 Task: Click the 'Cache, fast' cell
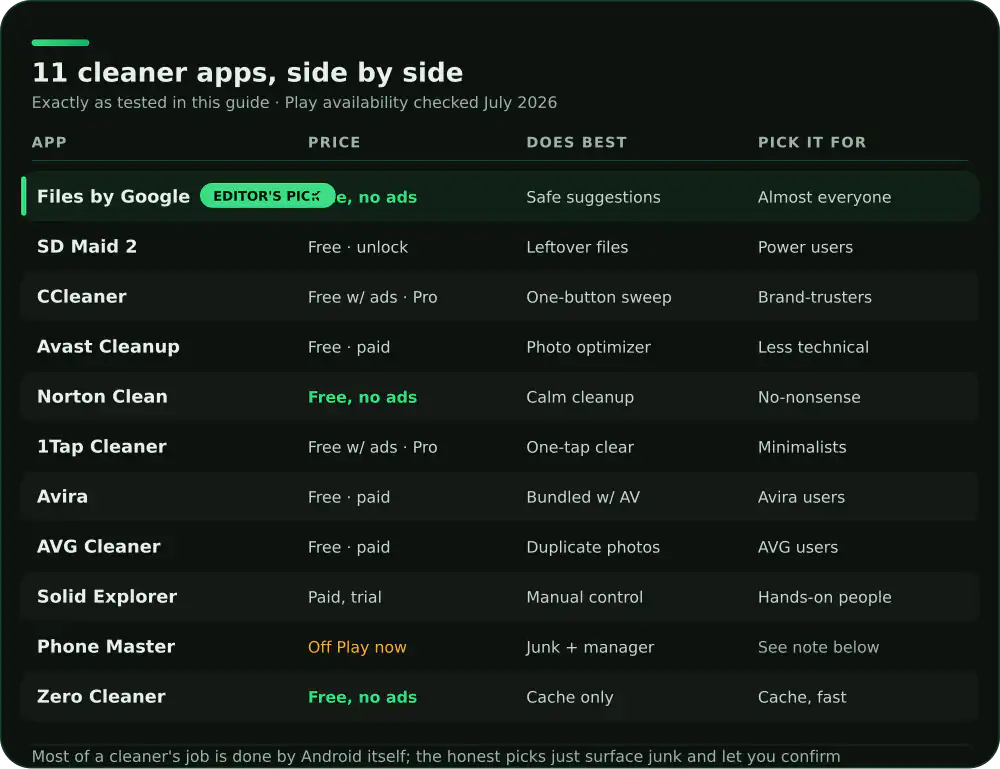(x=802, y=697)
